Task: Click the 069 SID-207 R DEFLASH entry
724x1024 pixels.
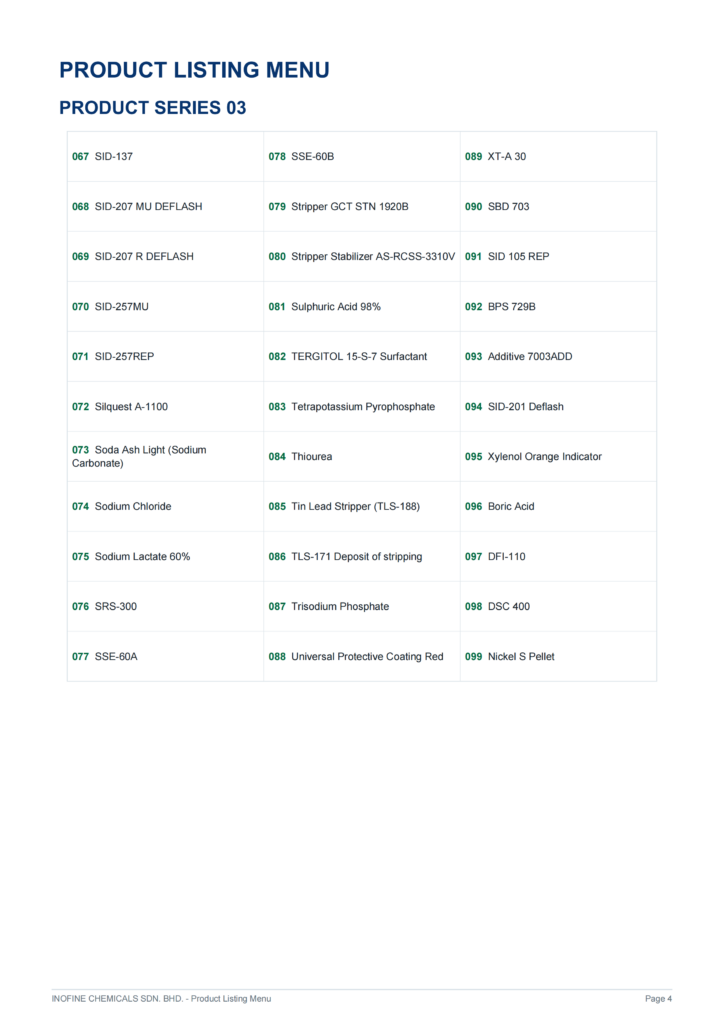Action: [x=133, y=257]
